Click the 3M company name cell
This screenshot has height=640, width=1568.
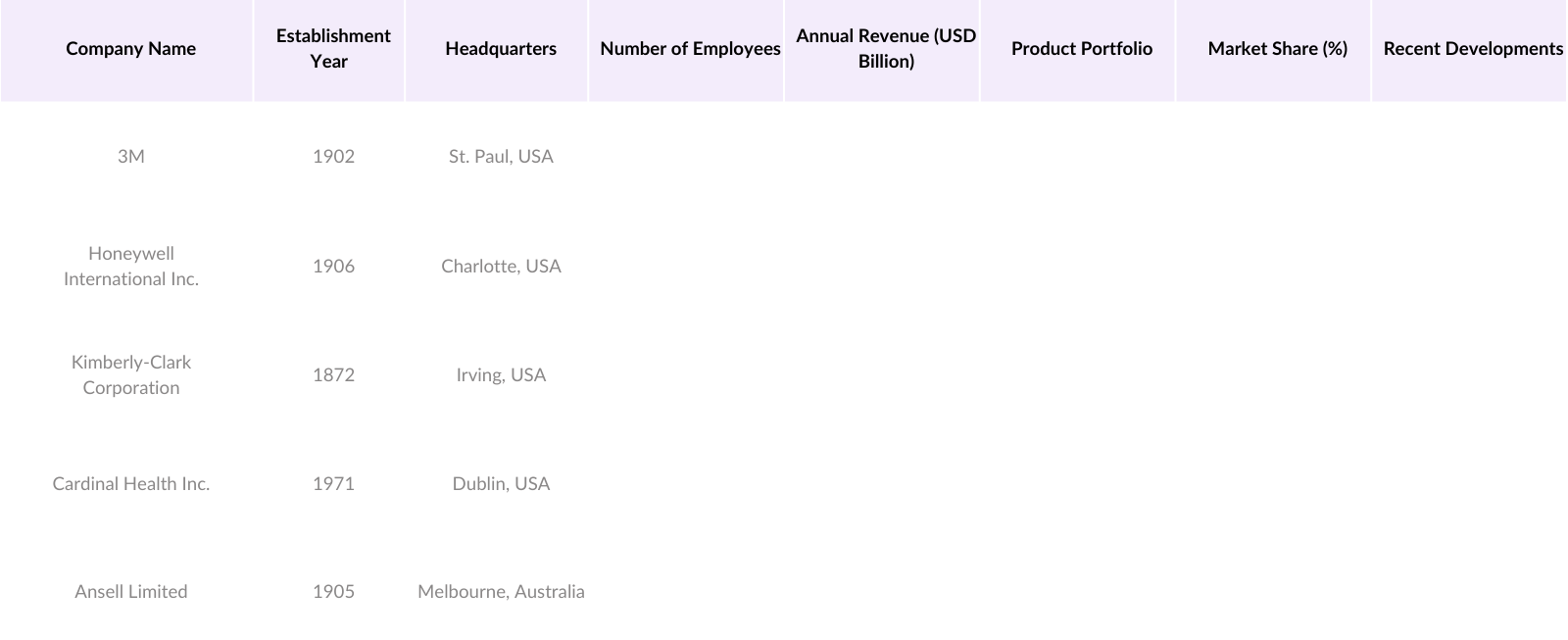point(130,157)
